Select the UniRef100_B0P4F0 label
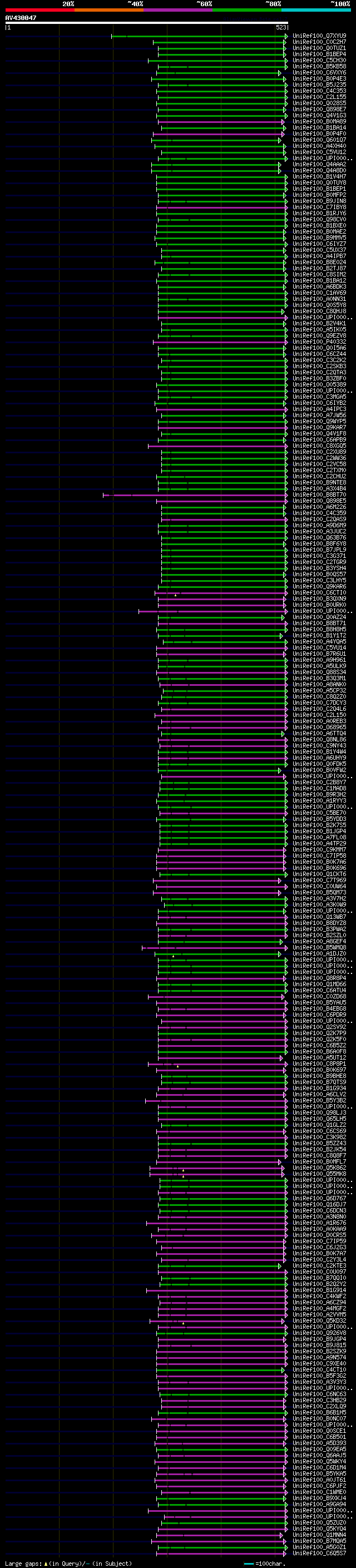 tap(319, 134)
